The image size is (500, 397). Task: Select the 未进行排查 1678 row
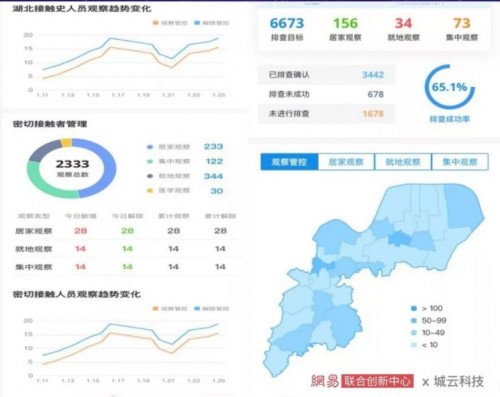click(326, 114)
